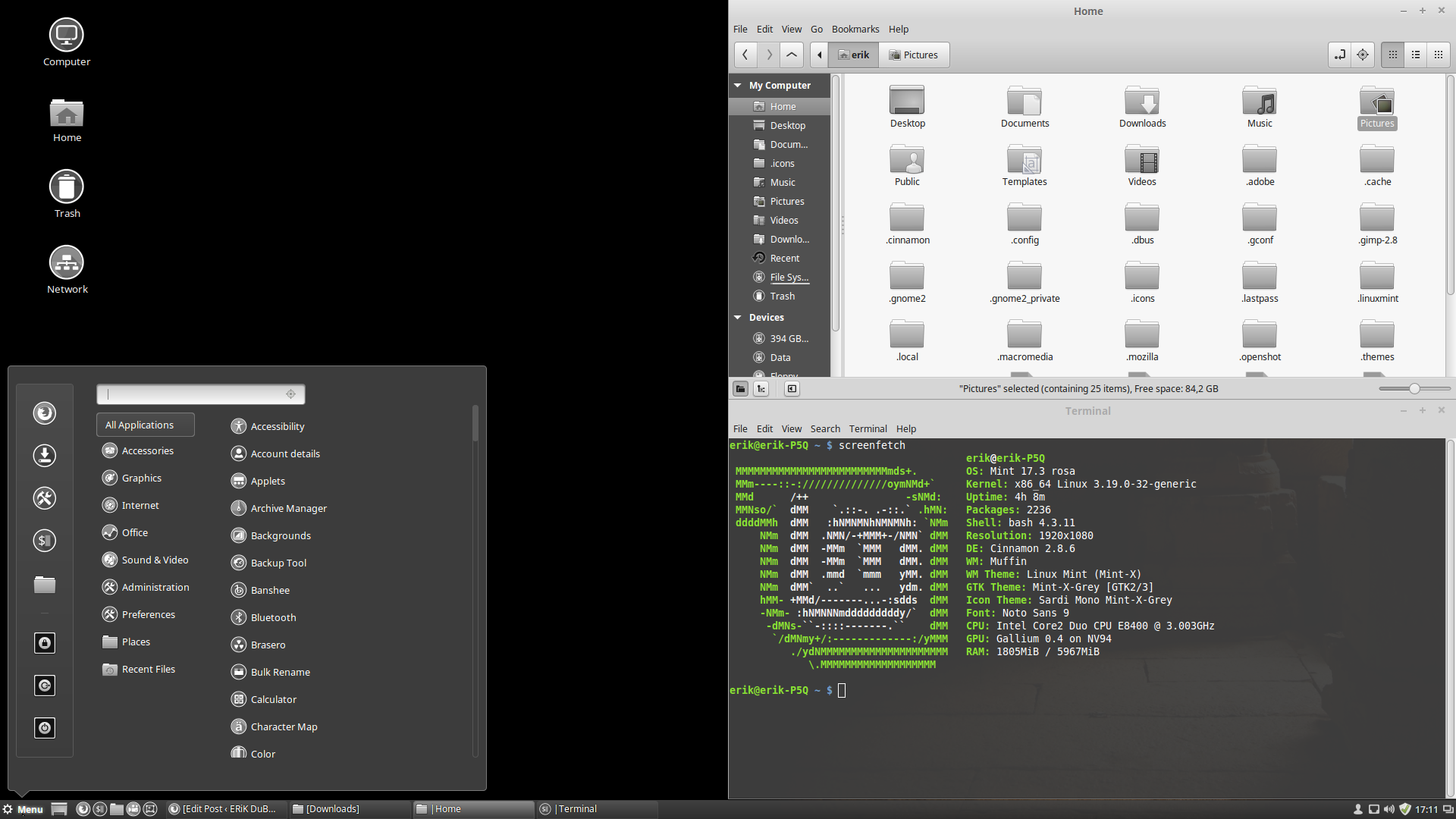The height and width of the screenshot is (819, 1456).
Task: Open the Accessibility app in menu
Action: pyautogui.click(x=278, y=425)
